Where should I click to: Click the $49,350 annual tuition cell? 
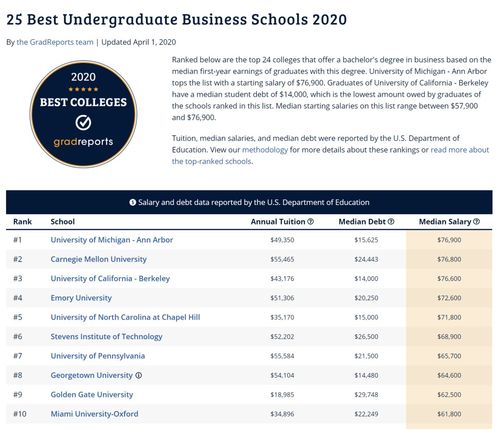[282, 240]
